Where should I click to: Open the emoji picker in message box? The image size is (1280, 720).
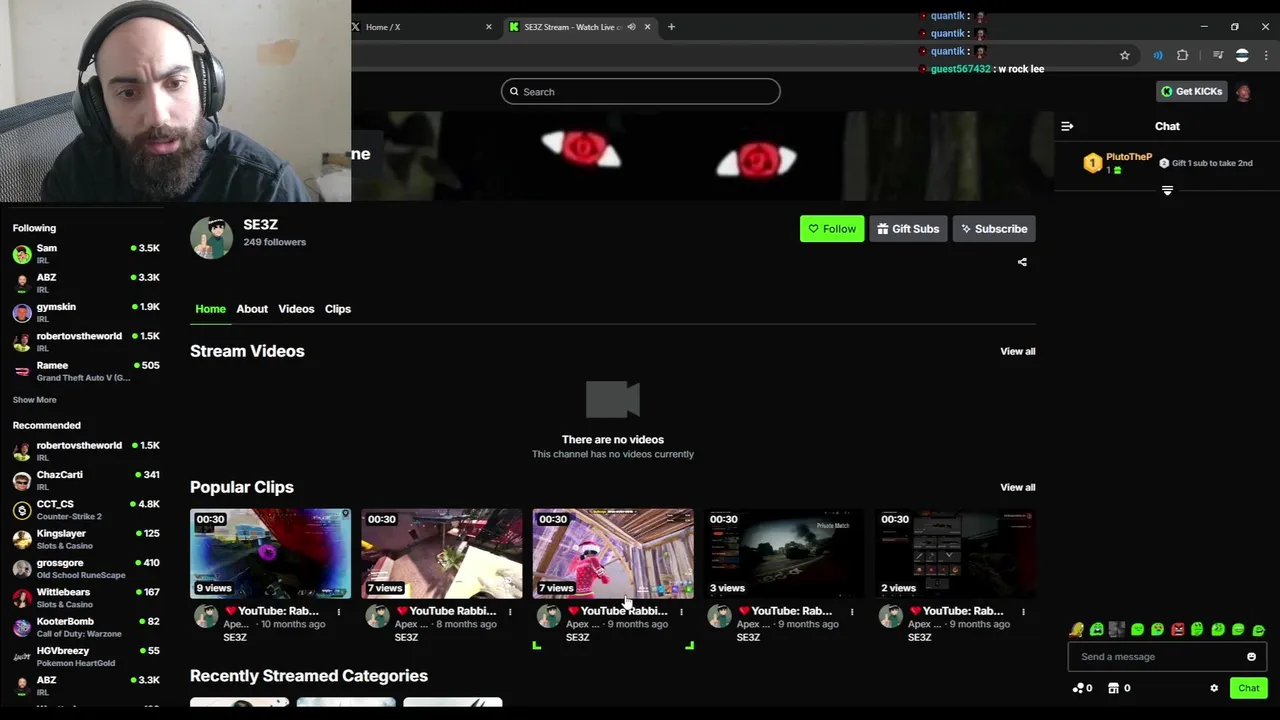click(x=1251, y=657)
